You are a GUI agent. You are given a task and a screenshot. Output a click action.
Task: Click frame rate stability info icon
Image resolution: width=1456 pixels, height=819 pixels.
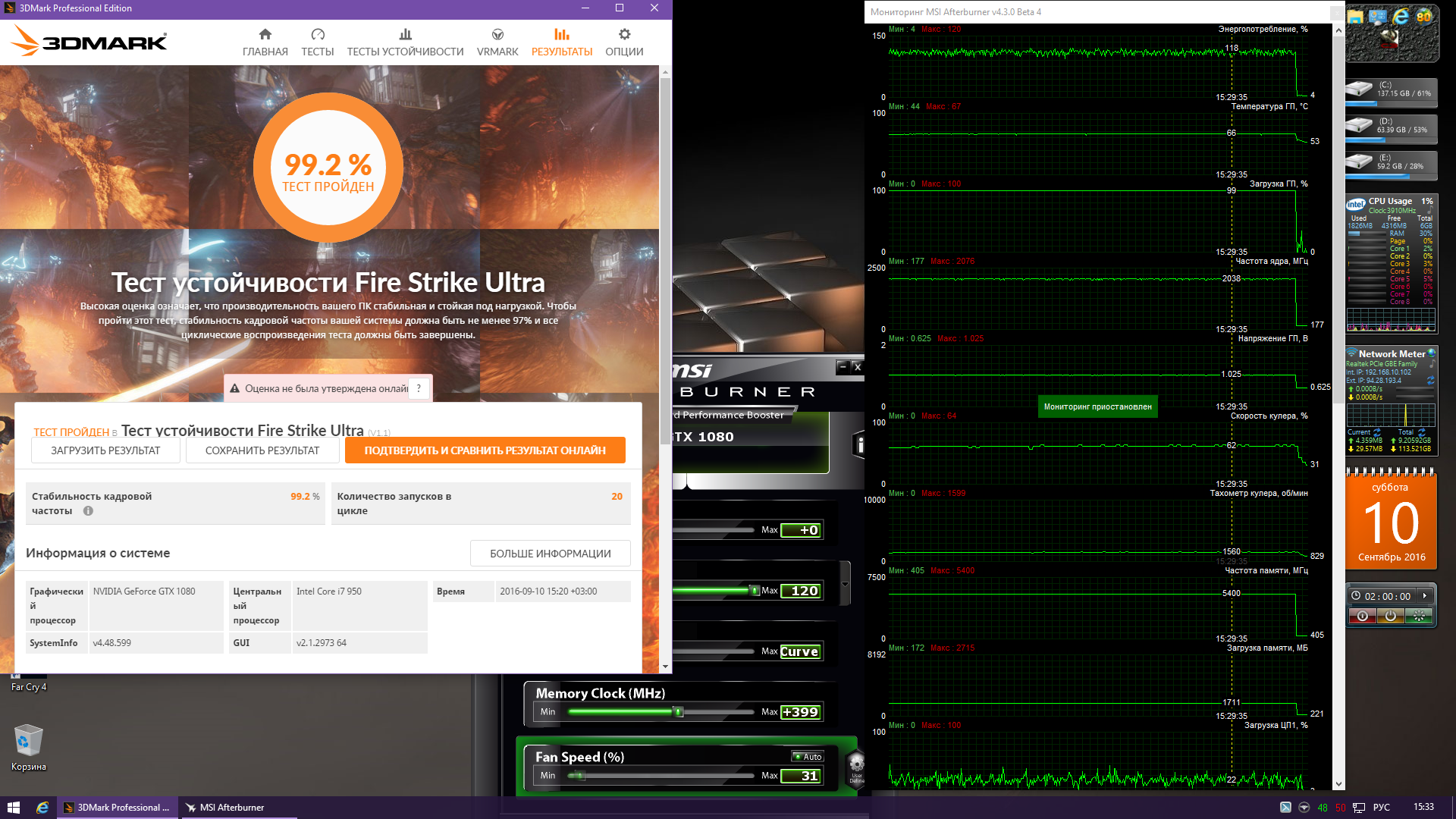[x=88, y=511]
